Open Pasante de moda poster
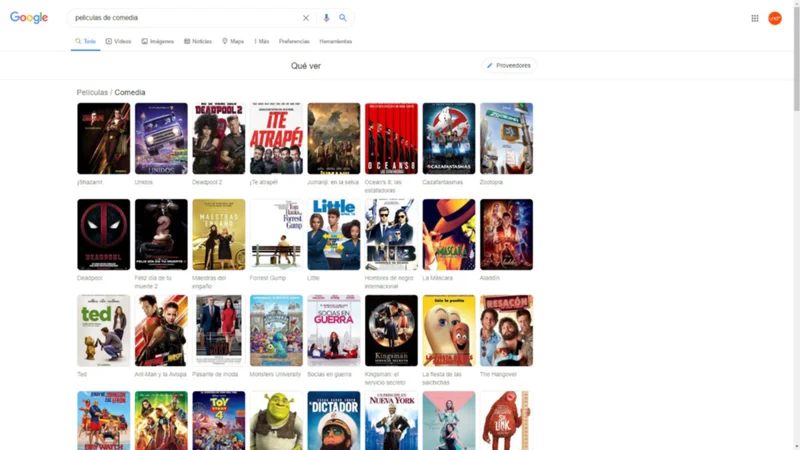 point(219,331)
